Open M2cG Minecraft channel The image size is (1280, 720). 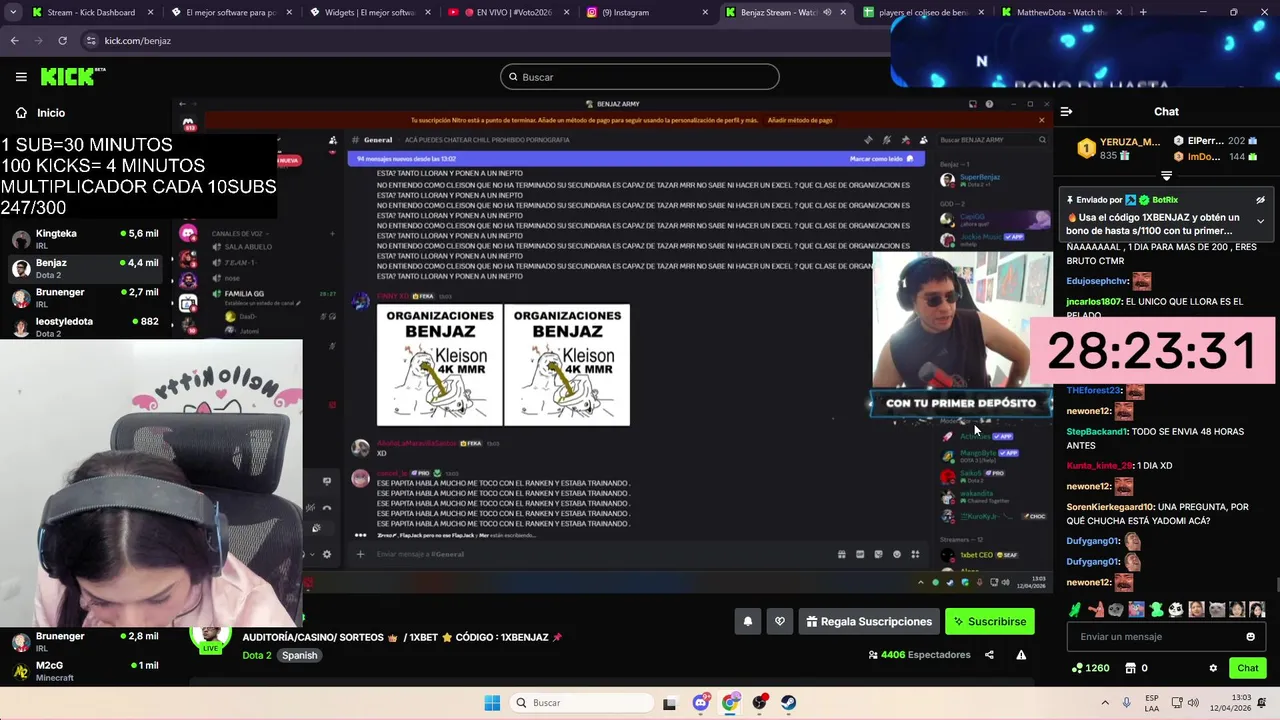click(85, 671)
